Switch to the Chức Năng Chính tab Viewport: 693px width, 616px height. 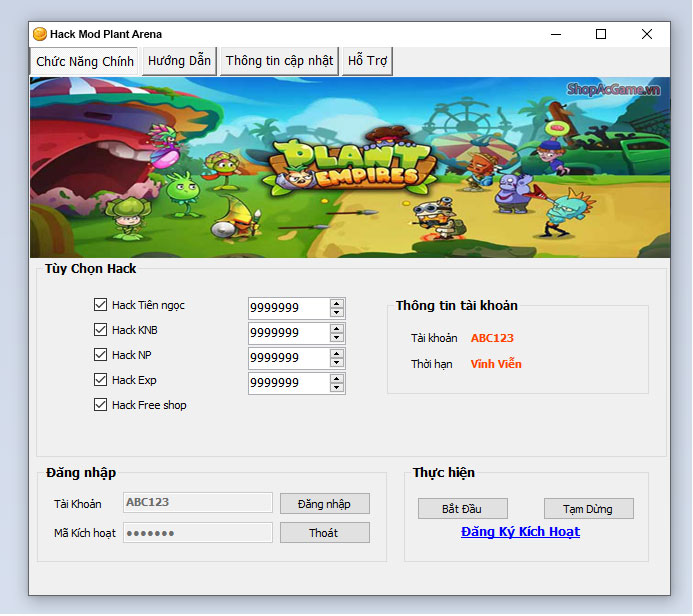click(x=85, y=61)
